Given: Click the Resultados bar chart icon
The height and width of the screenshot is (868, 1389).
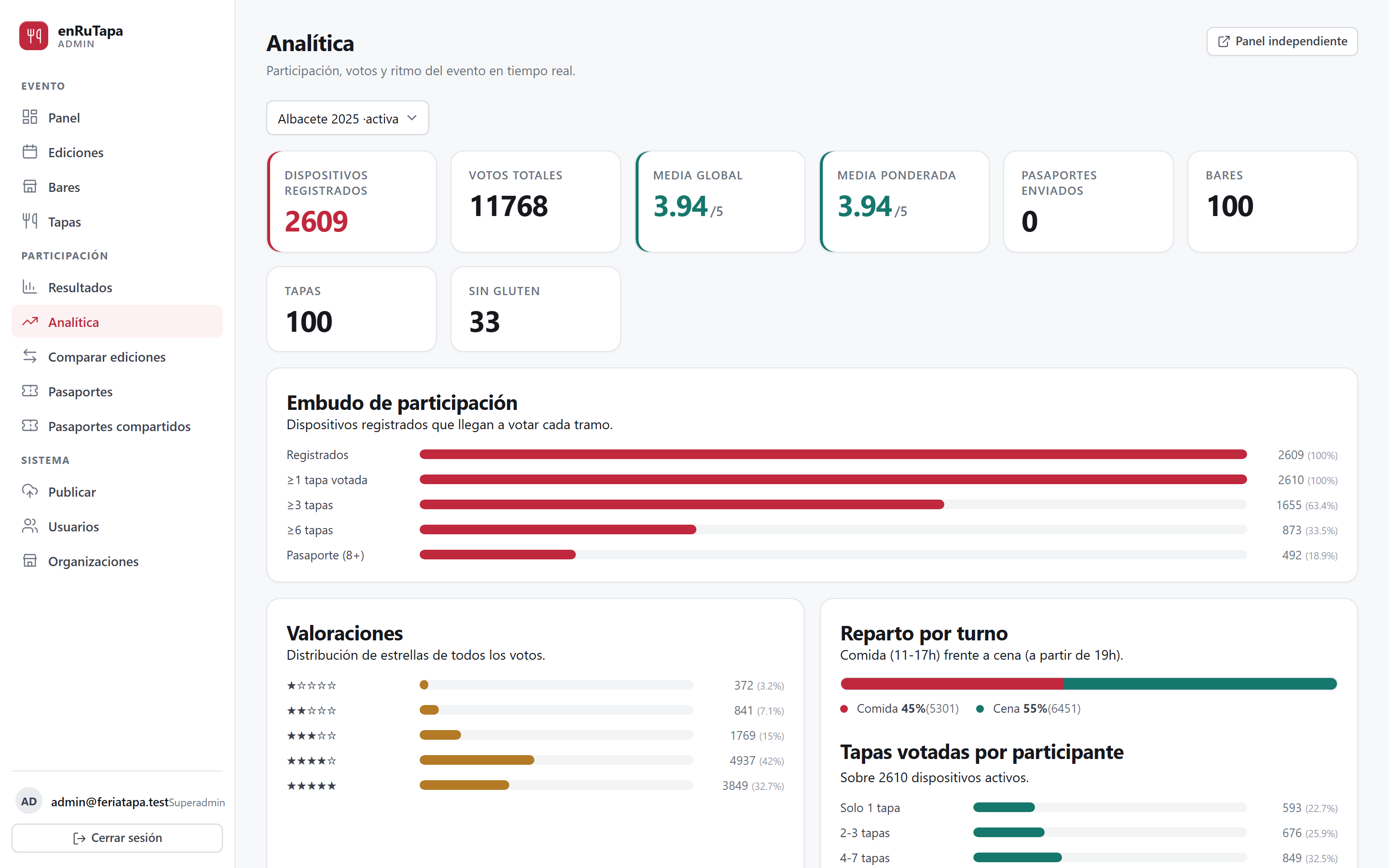Looking at the screenshot, I should pos(30,287).
